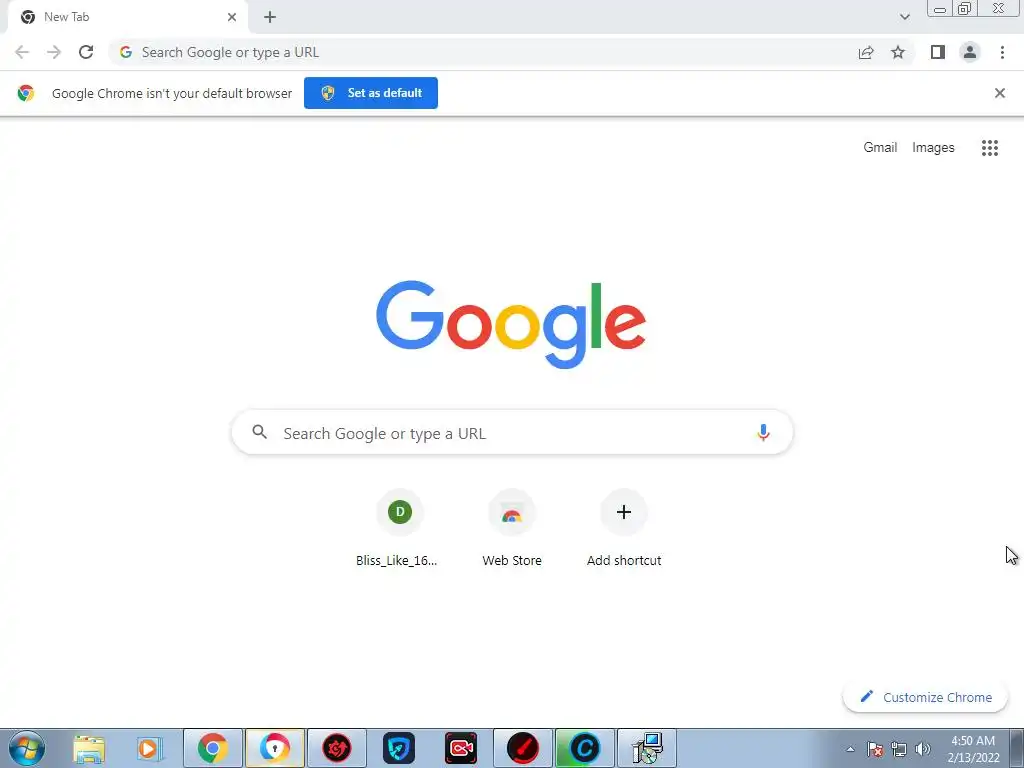Open the profile avatar menu
This screenshot has height=768, width=1024.
tap(970, 52)
